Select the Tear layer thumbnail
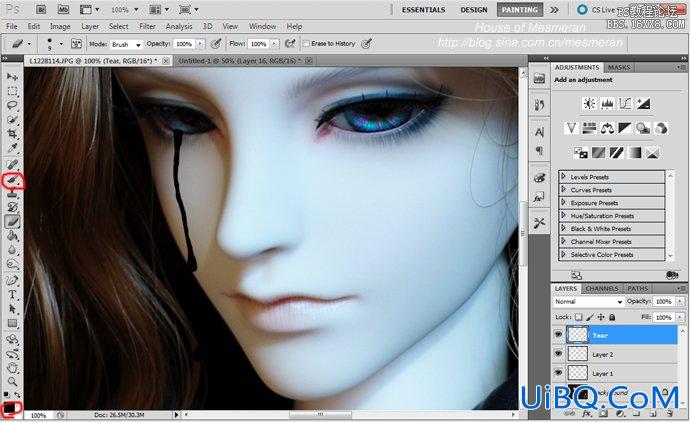The image size is (690, 422). 577,335
